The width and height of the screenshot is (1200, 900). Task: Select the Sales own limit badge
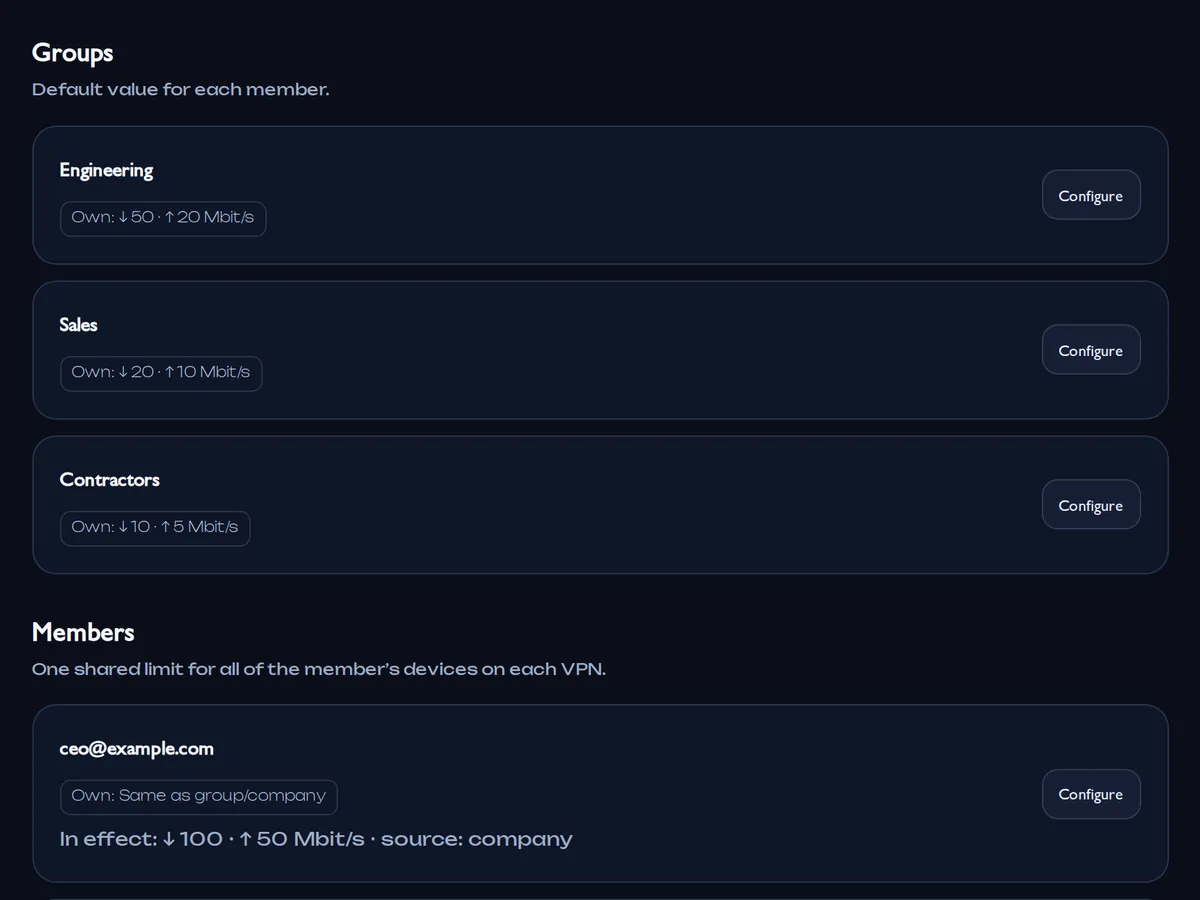click(161, 373)
